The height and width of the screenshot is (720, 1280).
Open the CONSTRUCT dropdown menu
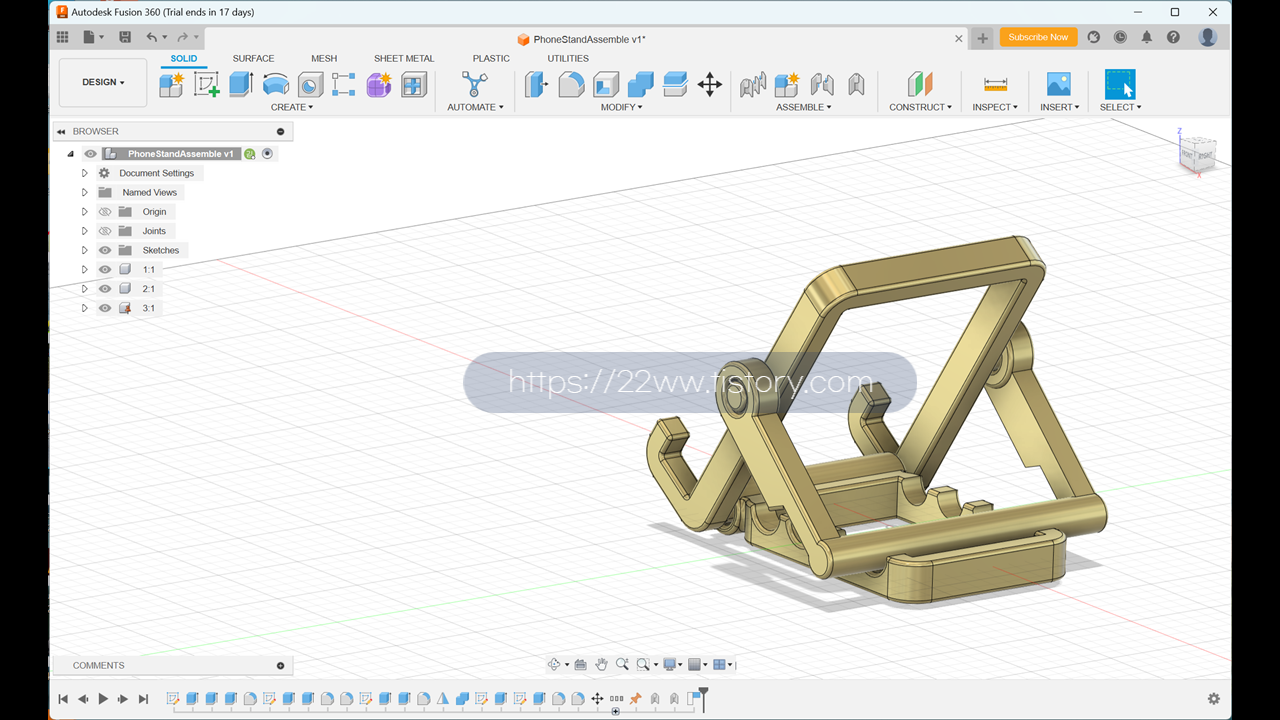pyautogui.click(x=921, y=107)
